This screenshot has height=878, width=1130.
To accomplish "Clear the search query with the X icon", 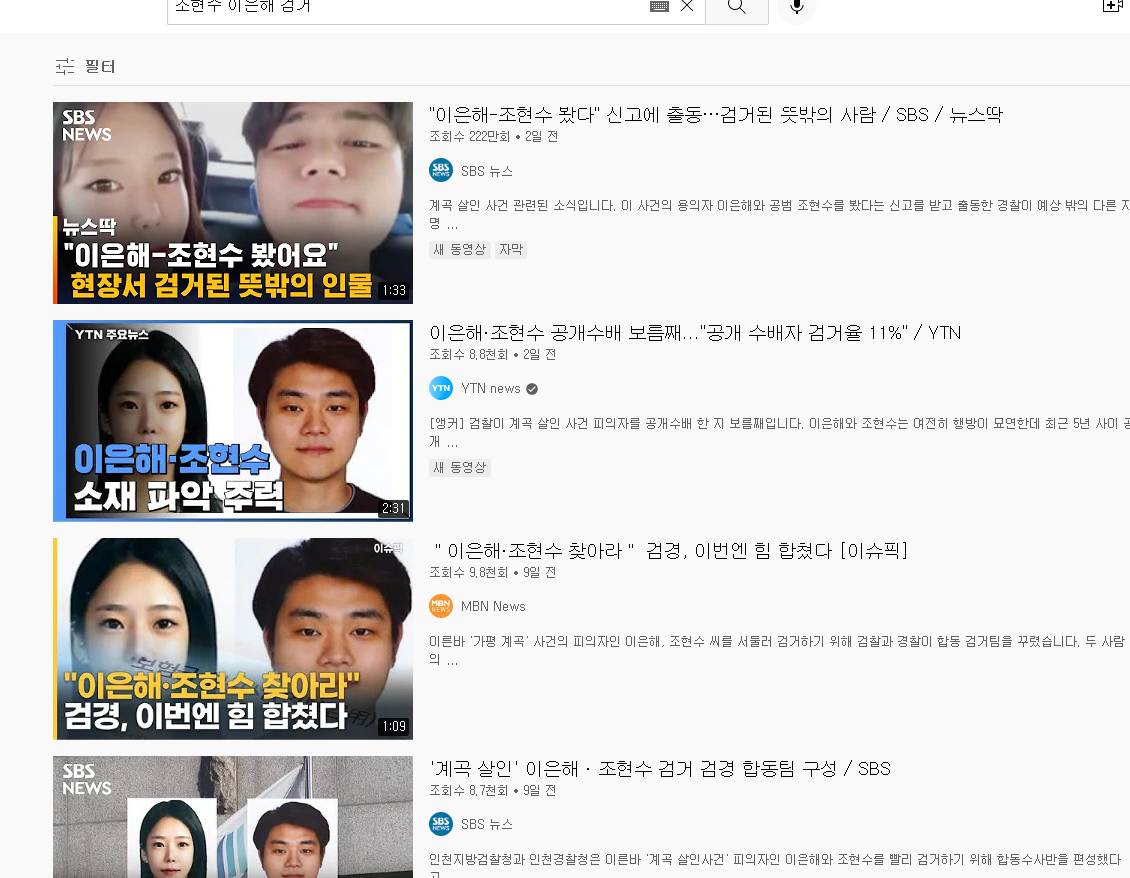I will [x=687, y=6].
